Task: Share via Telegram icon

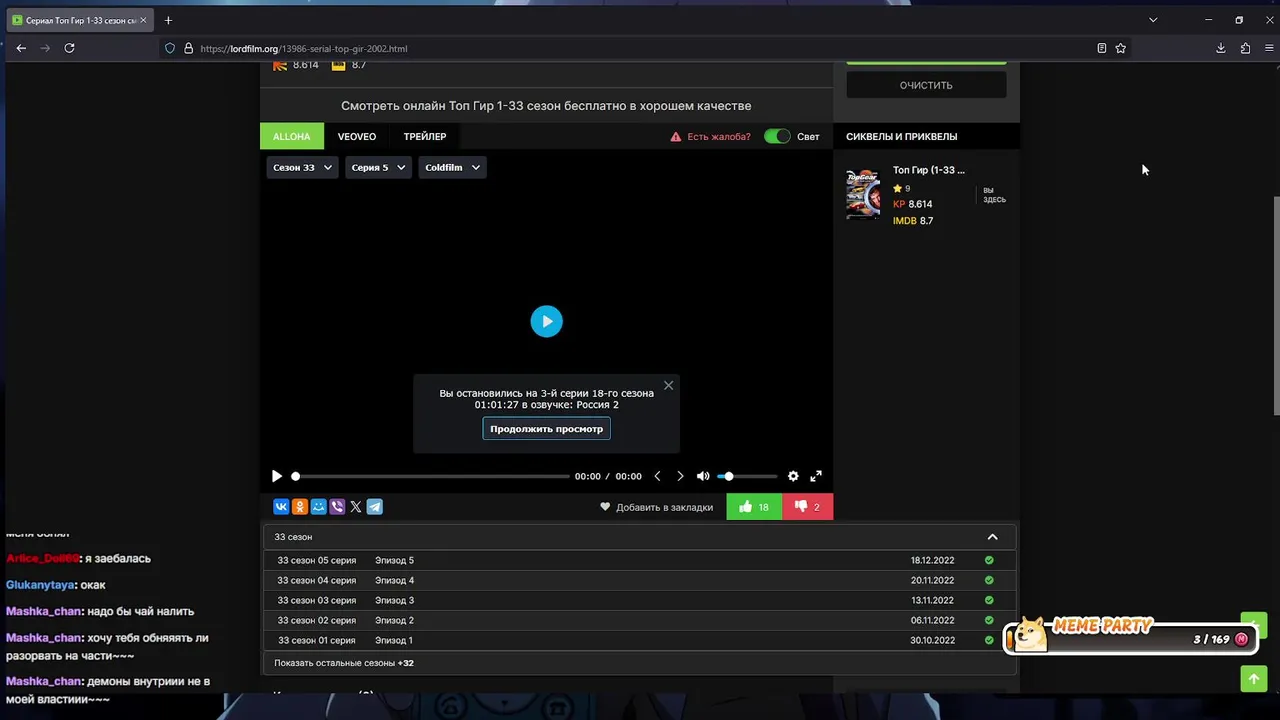Action: (x=374, y=507)
